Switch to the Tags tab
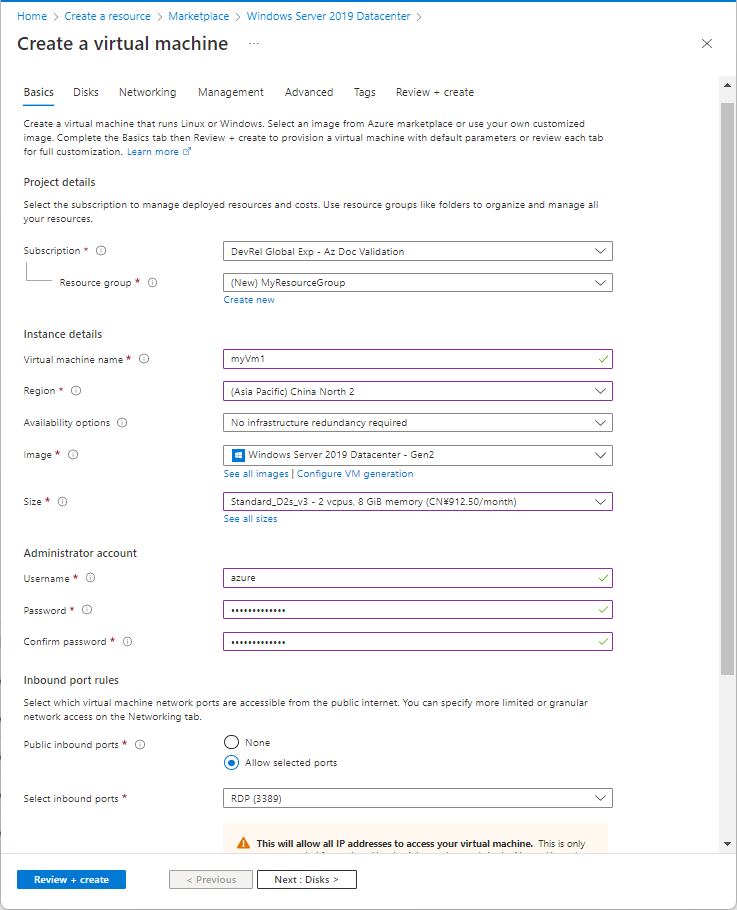This screenshot has width=737, height=910. point(364,92)
